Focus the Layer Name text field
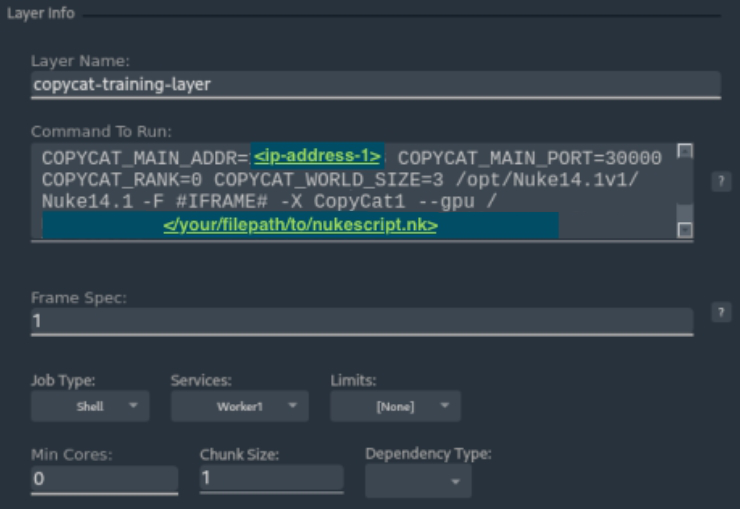This screenshot has height=509, width=740. [x=375, y=84]
